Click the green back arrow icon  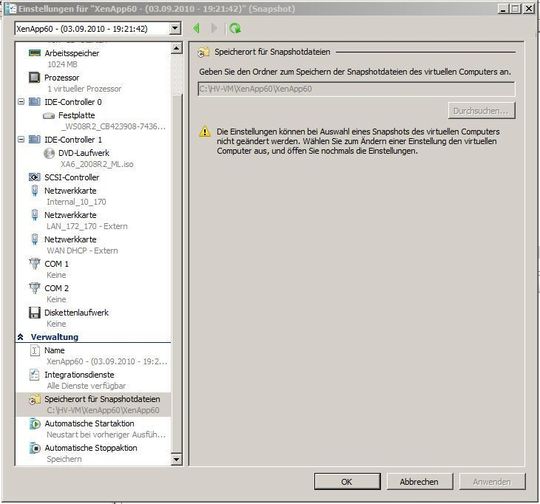196,28
